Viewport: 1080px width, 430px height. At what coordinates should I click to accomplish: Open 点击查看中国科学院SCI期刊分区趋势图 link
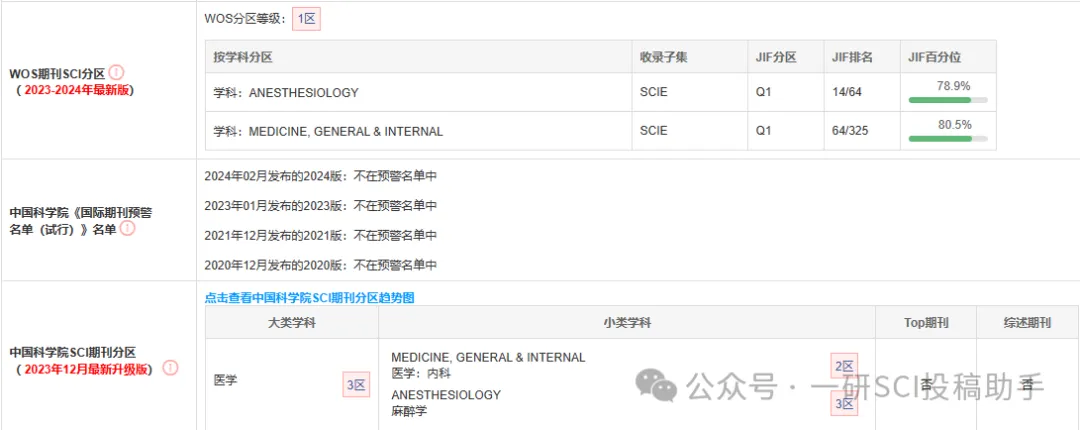point(309,298)
